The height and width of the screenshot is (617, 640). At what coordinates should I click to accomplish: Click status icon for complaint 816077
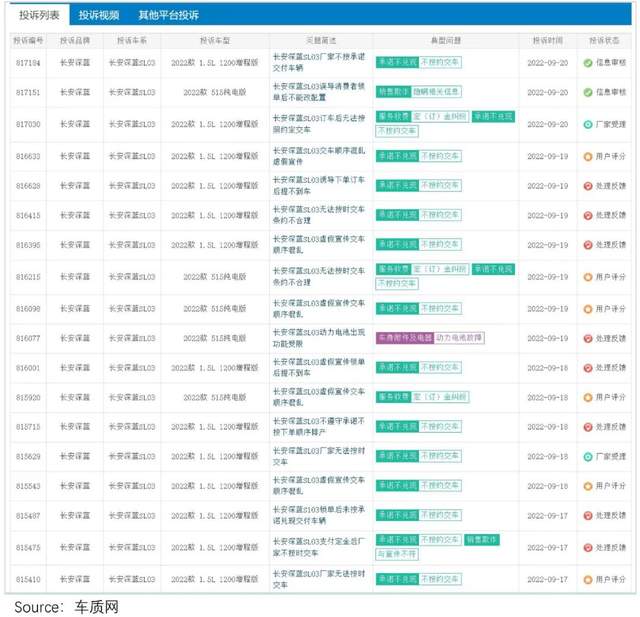(x=588, y=339)
